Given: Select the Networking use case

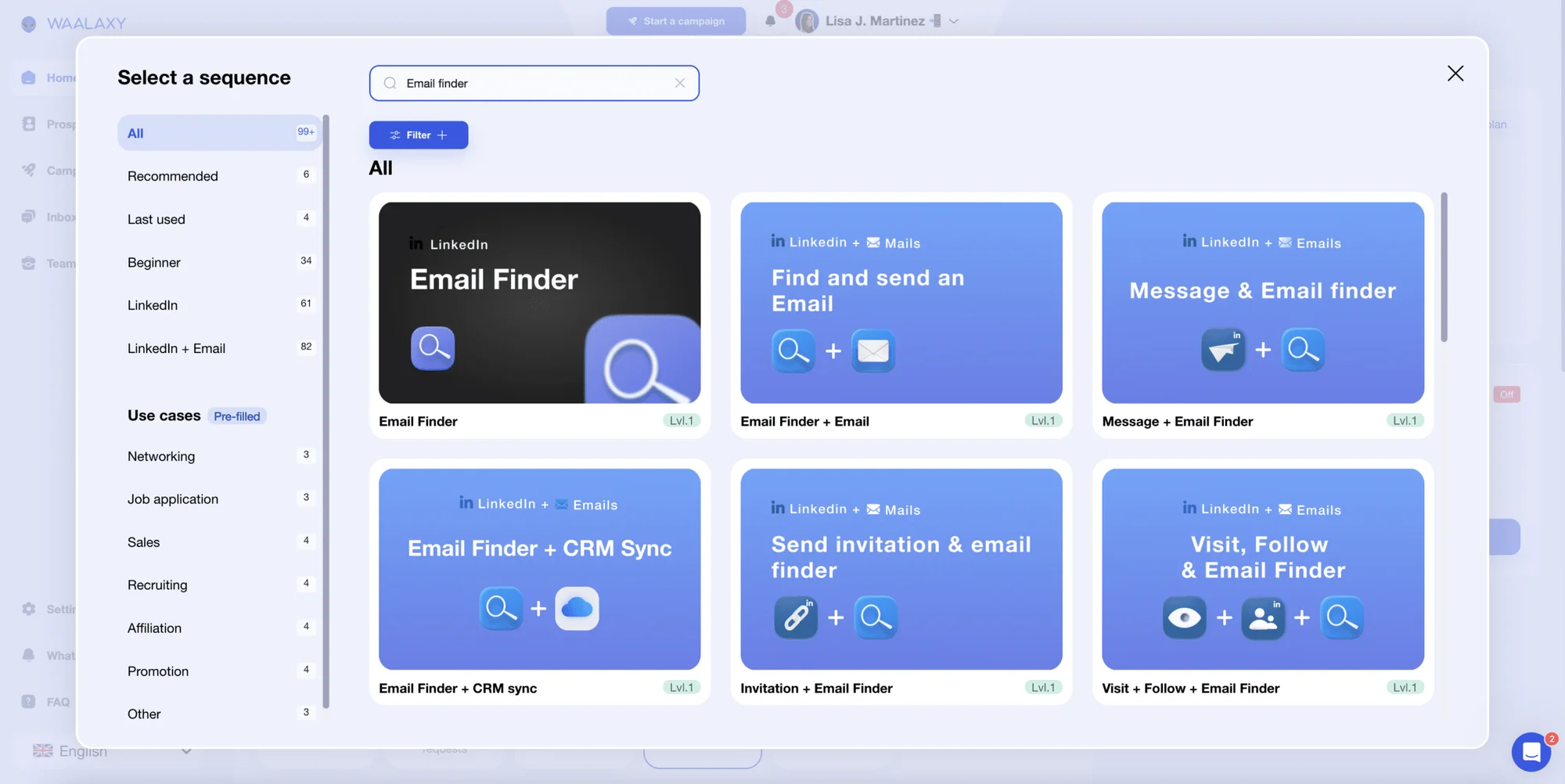Looking at the screenshot, I should [219, 456].
